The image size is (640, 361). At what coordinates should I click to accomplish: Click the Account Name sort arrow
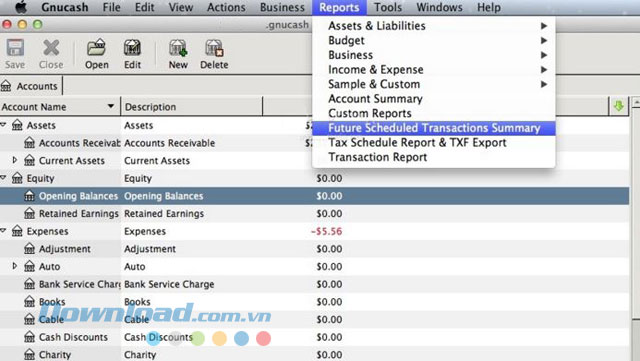click(x=111, y=106)
